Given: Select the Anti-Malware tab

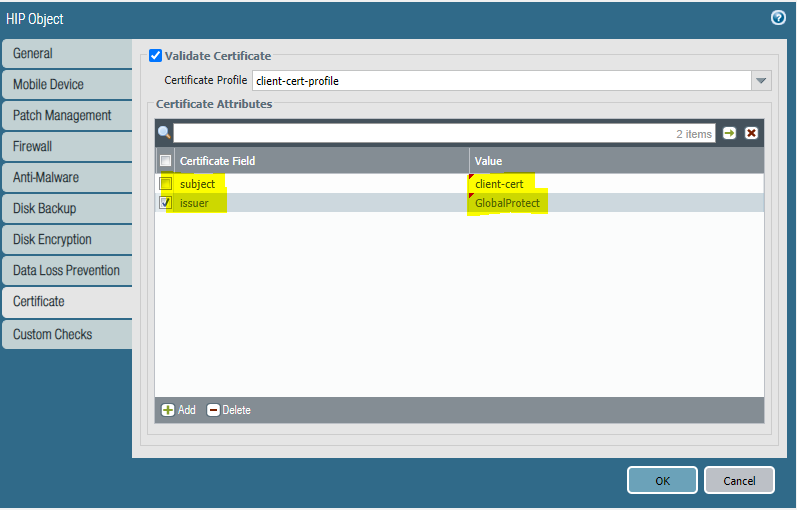Looking at the screenshot, I should tap(67, 177).
